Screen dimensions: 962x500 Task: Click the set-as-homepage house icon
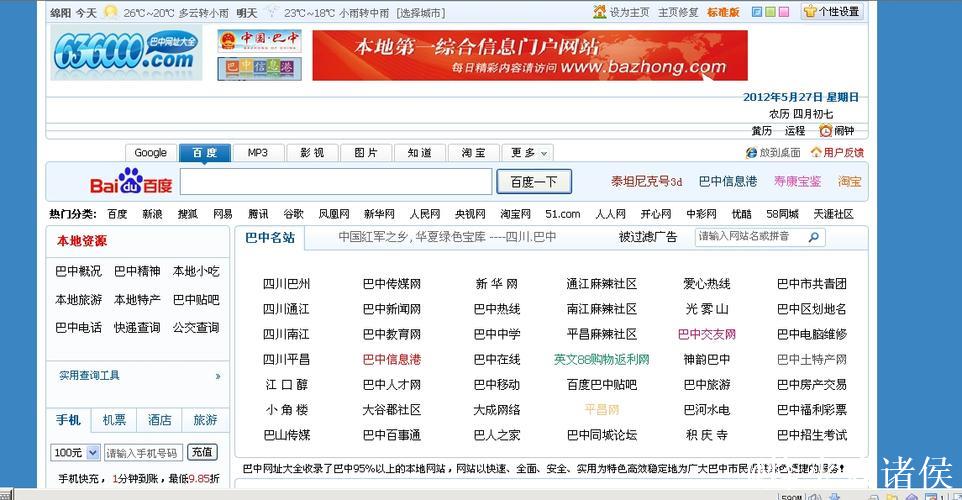point(599,12)
